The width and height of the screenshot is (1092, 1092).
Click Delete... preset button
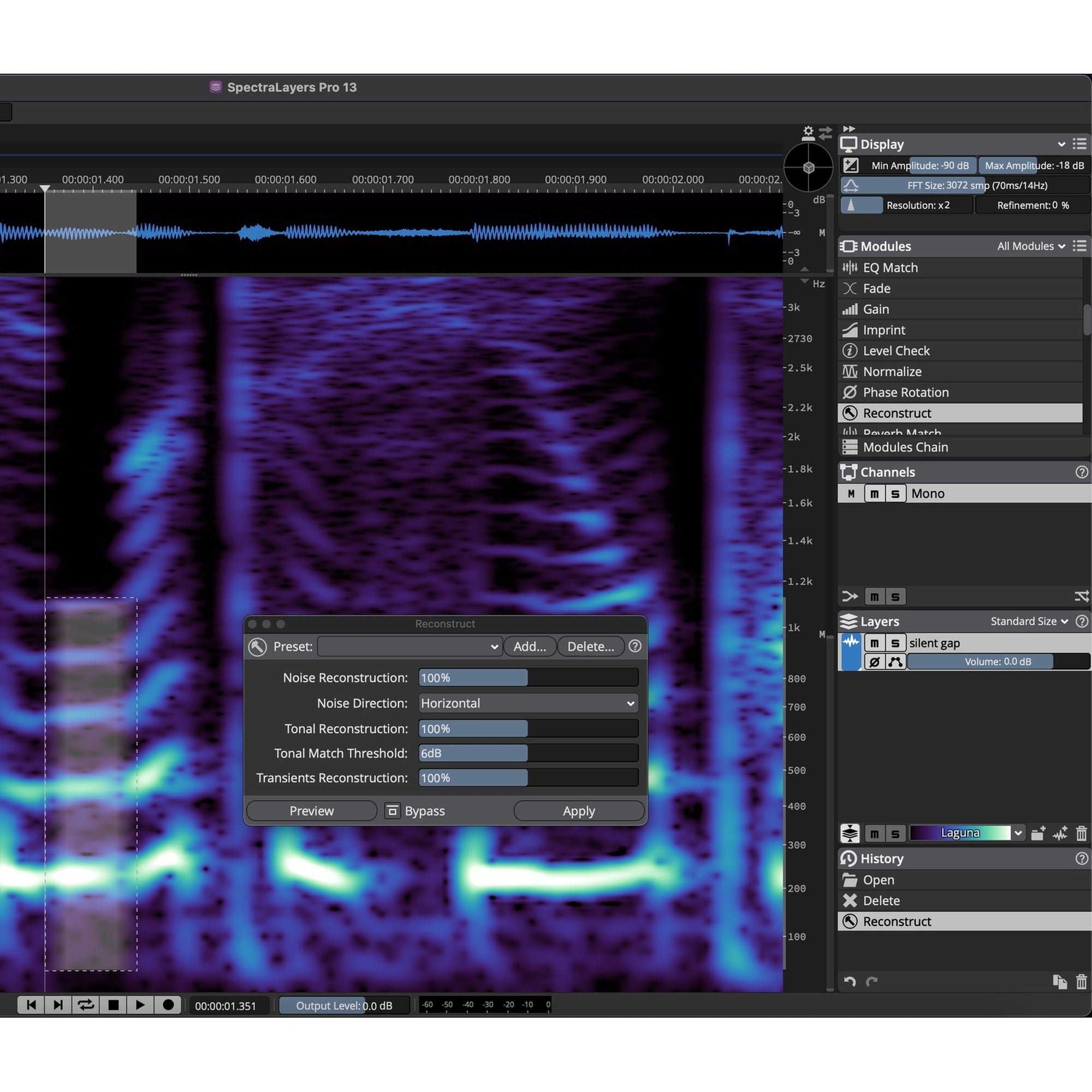591,646
